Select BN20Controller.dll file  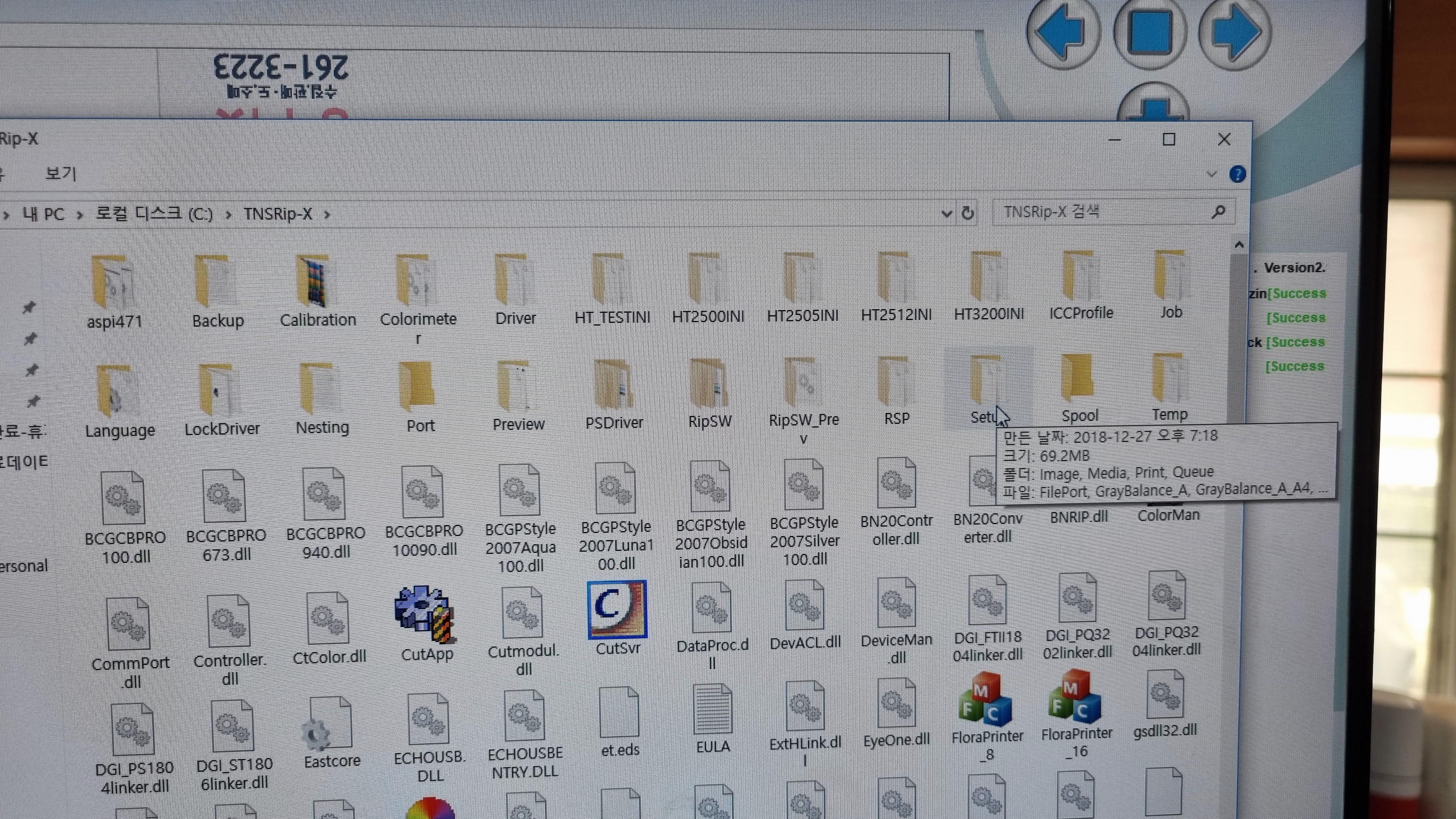(896, 502)
